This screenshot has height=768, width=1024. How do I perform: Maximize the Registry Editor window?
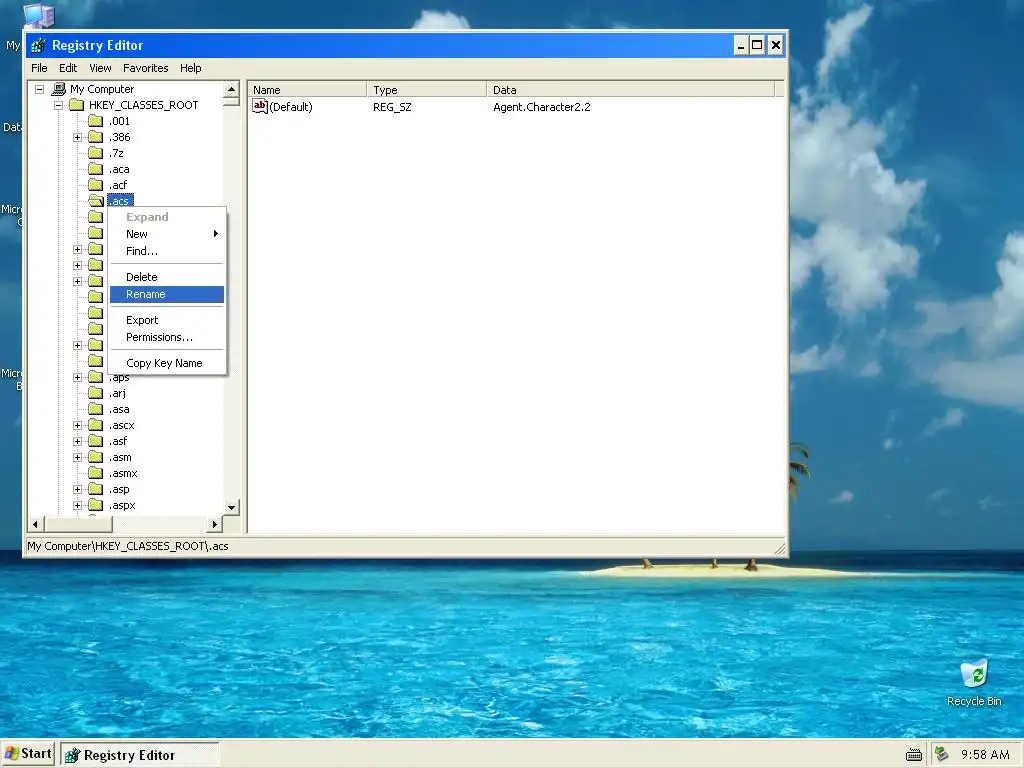(x=757, y=45)
